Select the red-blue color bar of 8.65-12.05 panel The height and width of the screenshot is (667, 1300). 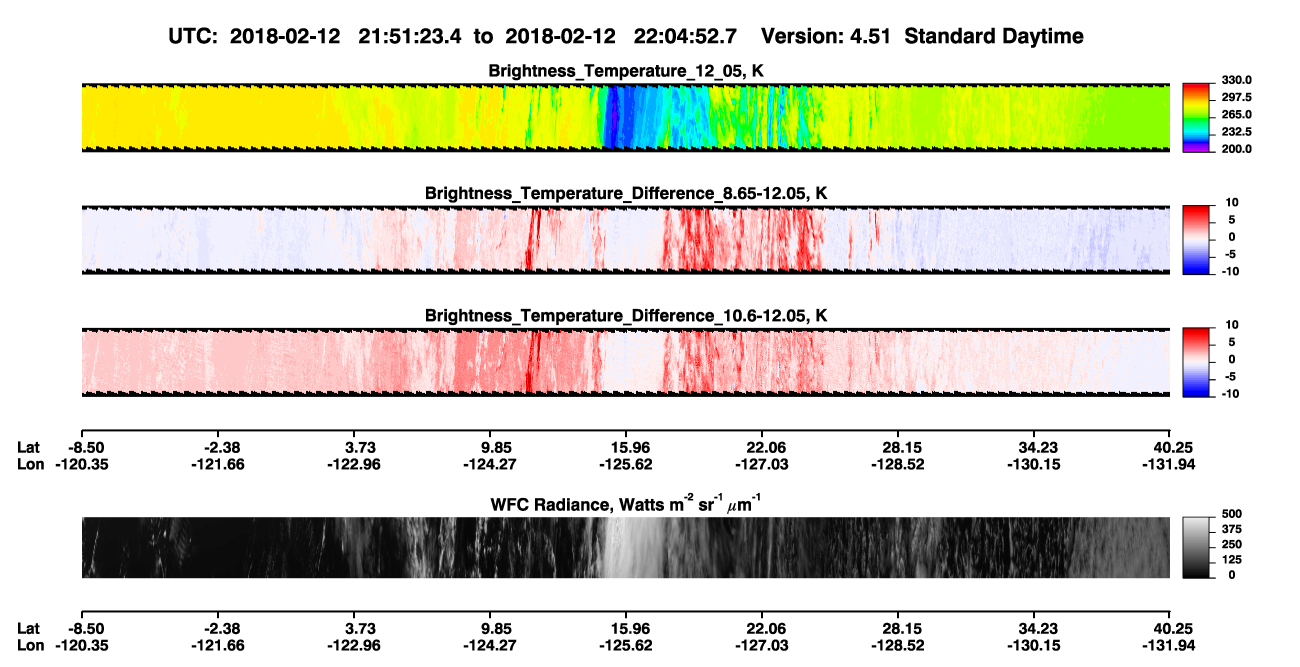[1197, 240]
